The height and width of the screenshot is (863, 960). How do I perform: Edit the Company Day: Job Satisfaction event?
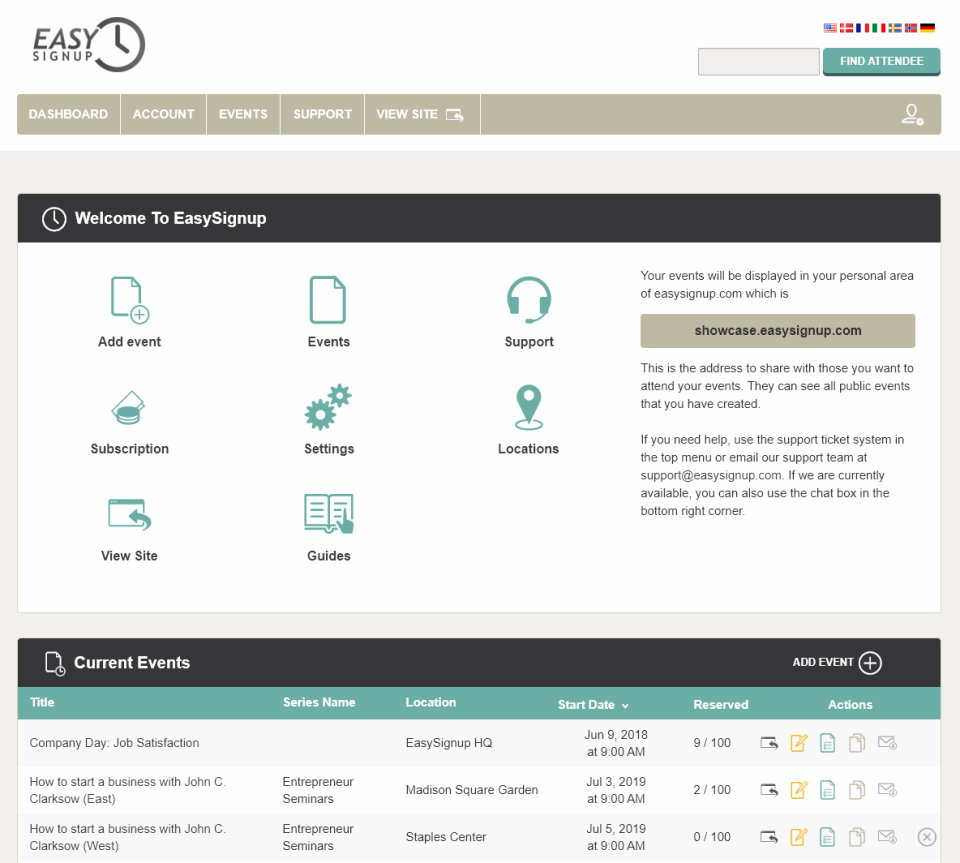click(x=798, y=742)
